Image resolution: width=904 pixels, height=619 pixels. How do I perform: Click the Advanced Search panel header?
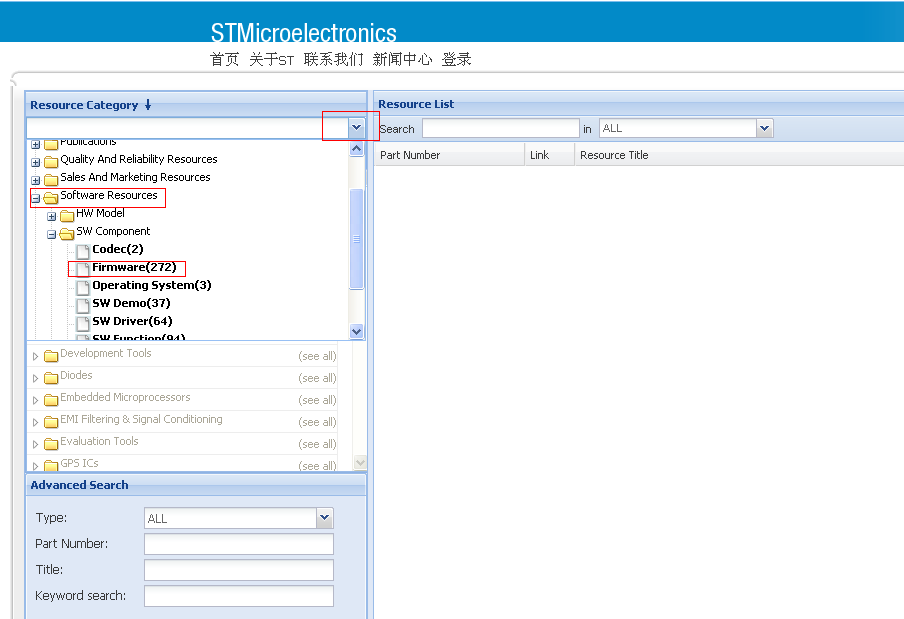tap(196, 485)
